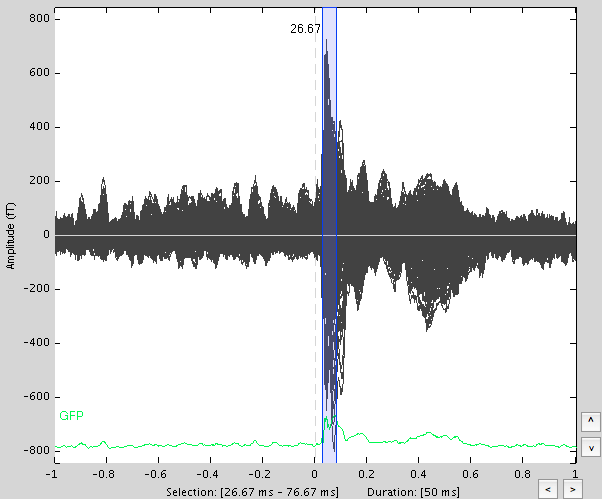
Task: Click the Duration: [50 ms] text
Action: pyautogui.click(x=413, y=492)
